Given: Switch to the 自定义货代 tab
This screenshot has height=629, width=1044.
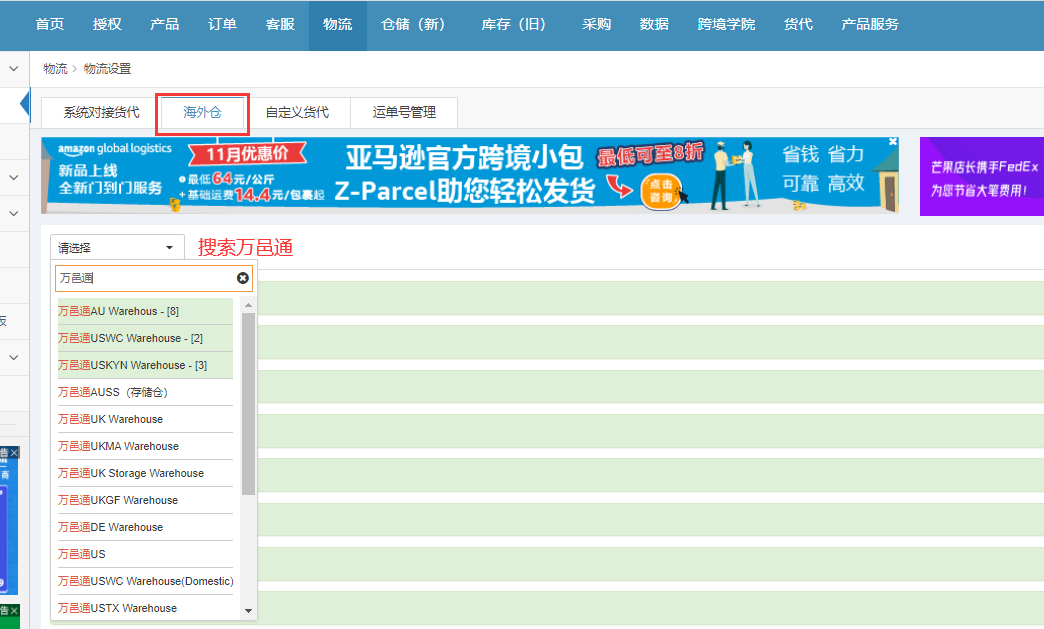Looking at the screenshot, I should (x=297, y=112).
